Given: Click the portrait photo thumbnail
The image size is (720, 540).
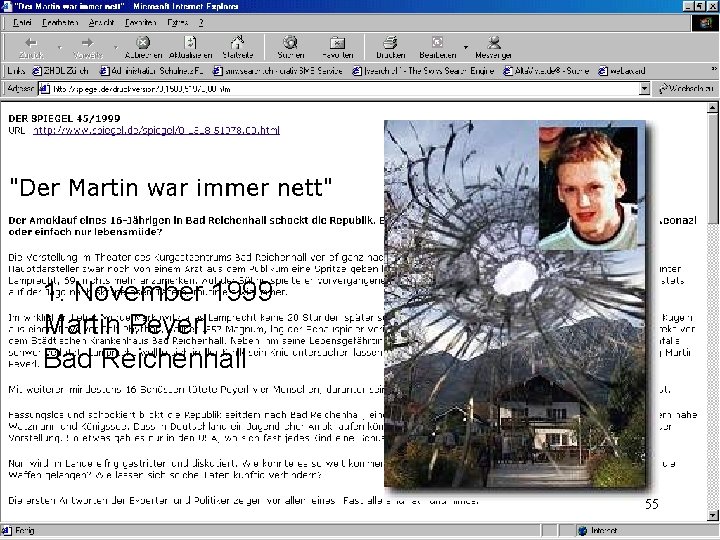Looking at the screenshot, I should [588, 188].
